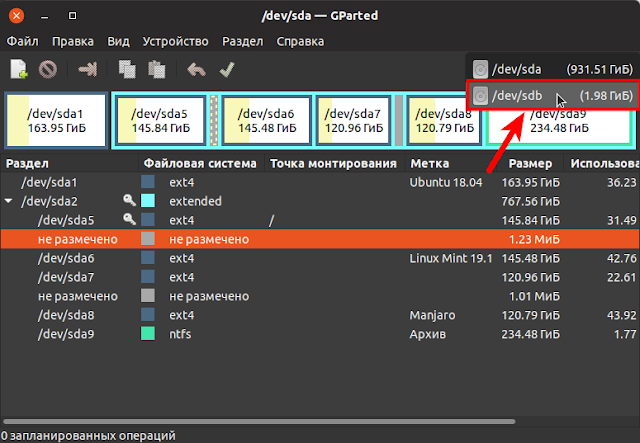The image size is (640, 443).
Task: Open the Файл menu
Action: (22, 41)
